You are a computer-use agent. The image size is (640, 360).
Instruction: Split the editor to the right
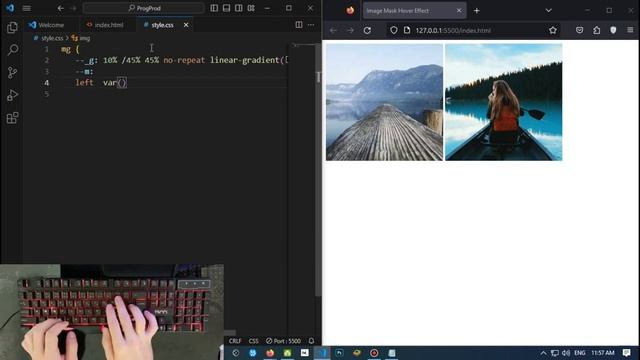299,25
